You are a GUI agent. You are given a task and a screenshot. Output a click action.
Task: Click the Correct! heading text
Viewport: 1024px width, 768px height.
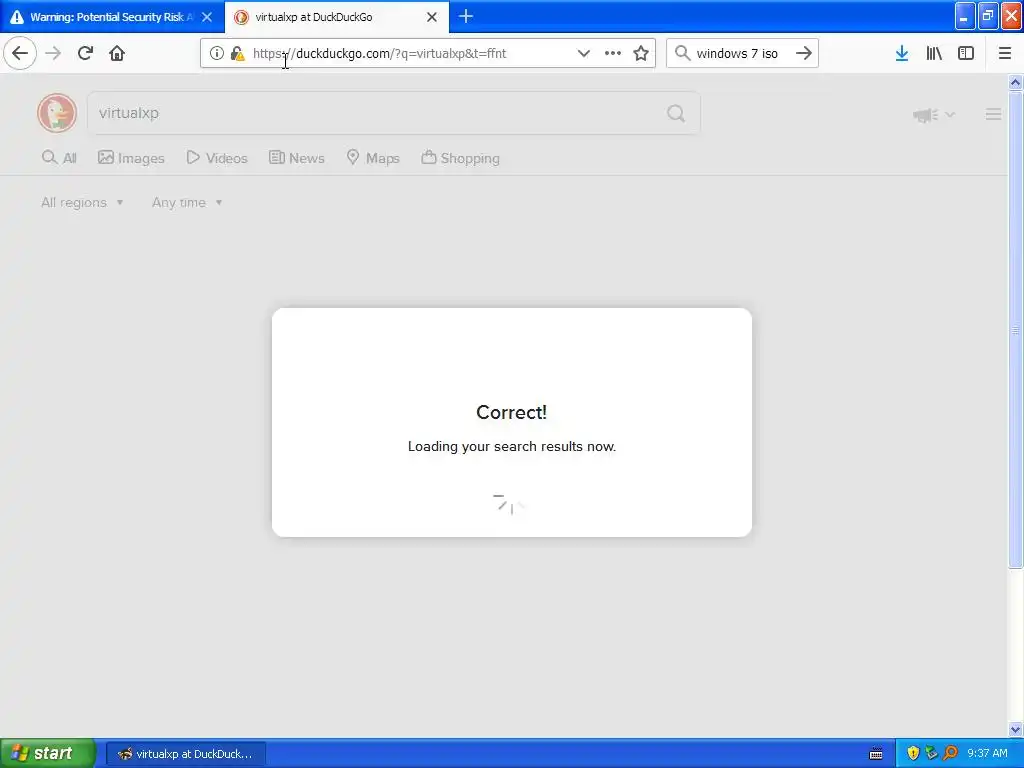pos(511,412)
